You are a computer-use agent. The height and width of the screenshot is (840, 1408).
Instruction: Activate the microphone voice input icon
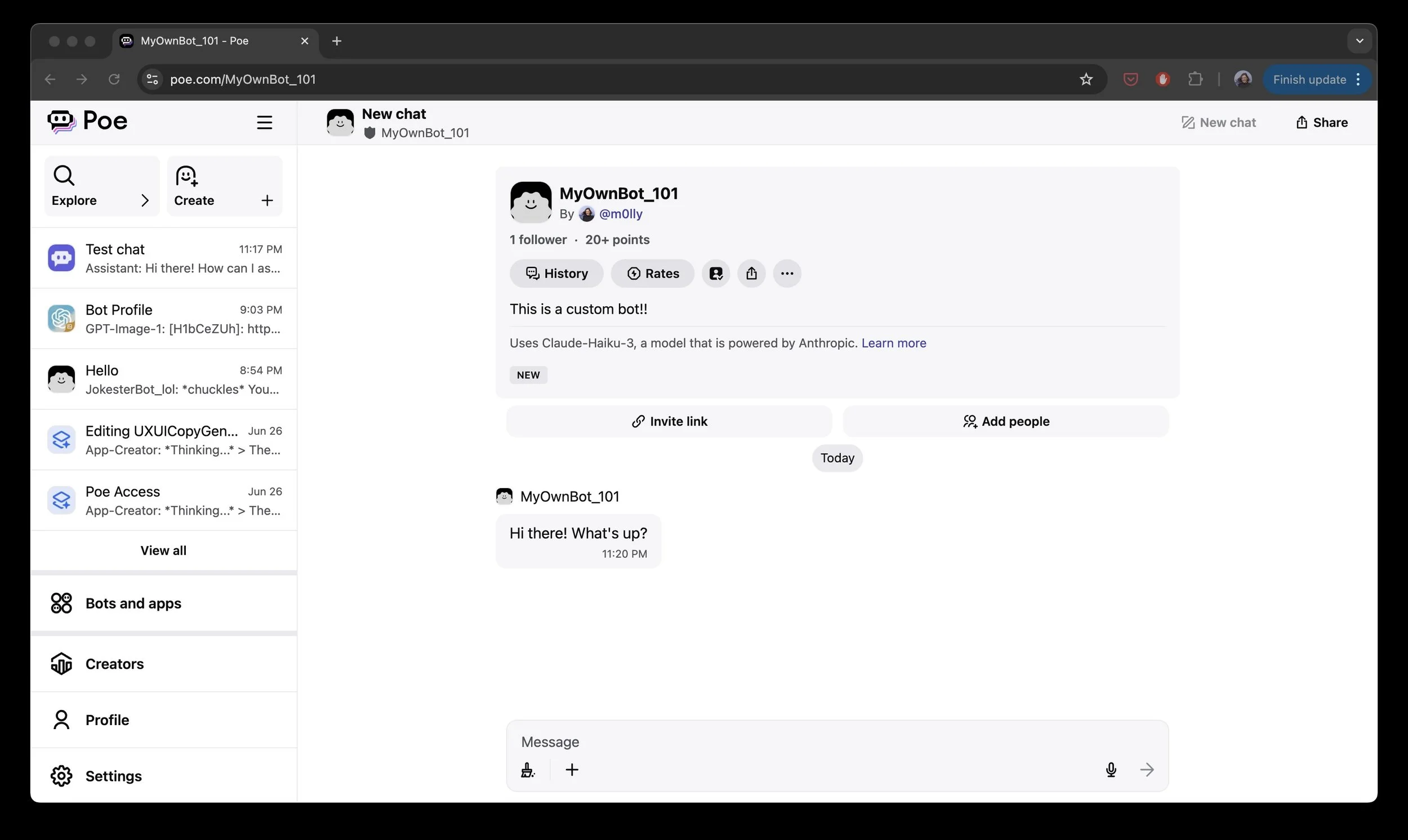[1111, 770]
